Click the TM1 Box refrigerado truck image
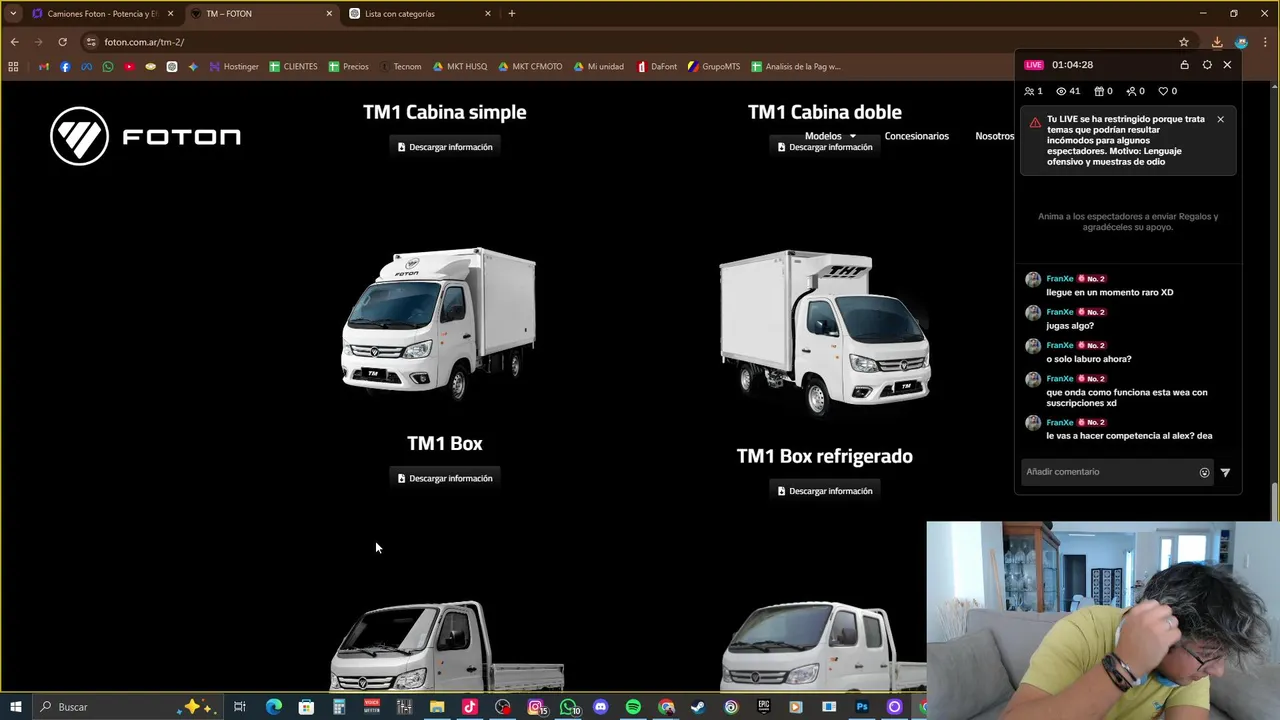This screenshot has height=720, width=1280. pos(826,332)
